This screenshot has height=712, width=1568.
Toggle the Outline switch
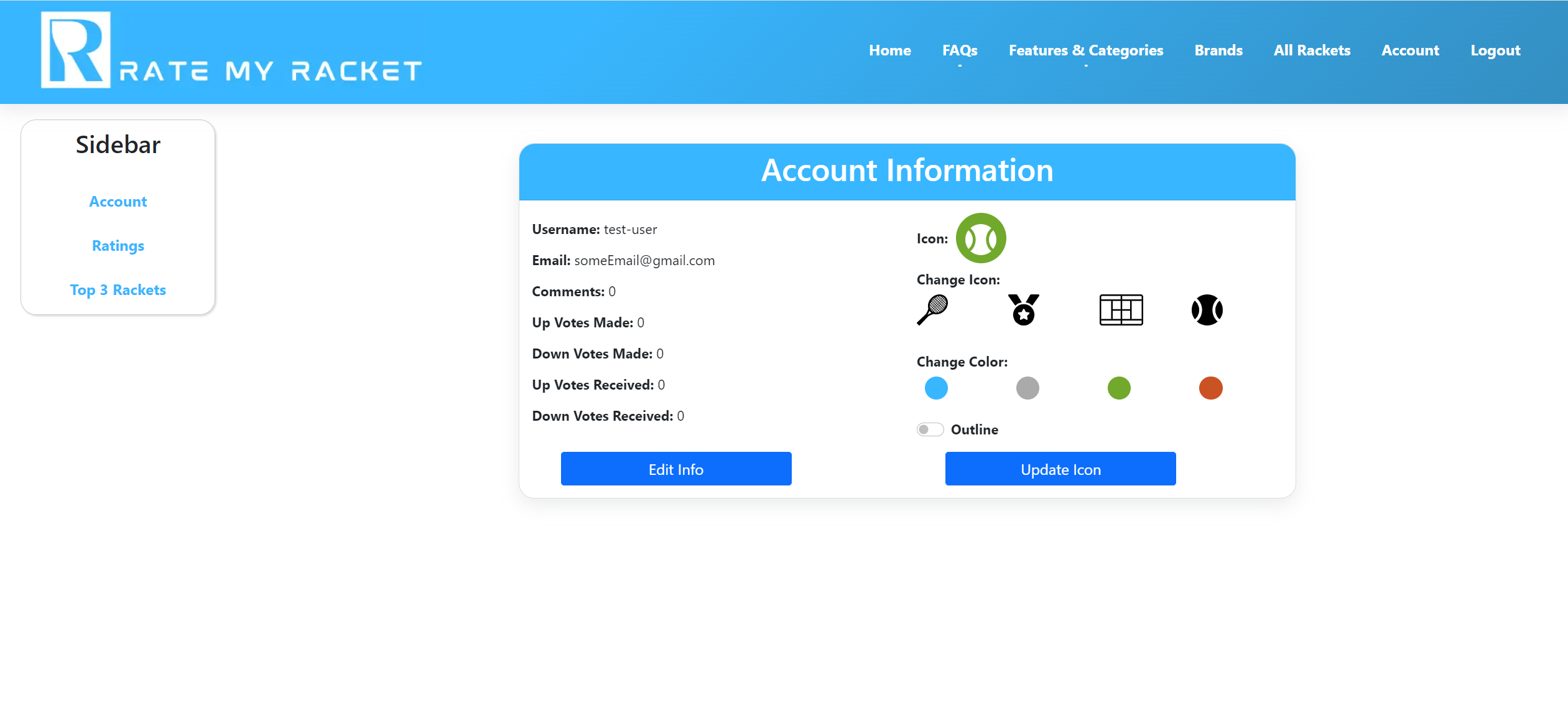930,429
